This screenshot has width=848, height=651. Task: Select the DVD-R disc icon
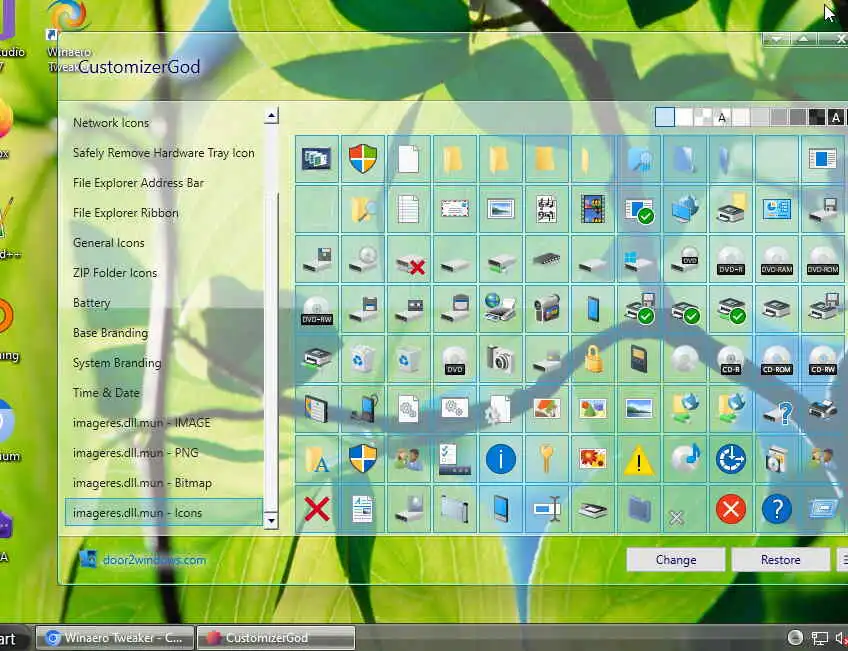coord(731,259)
